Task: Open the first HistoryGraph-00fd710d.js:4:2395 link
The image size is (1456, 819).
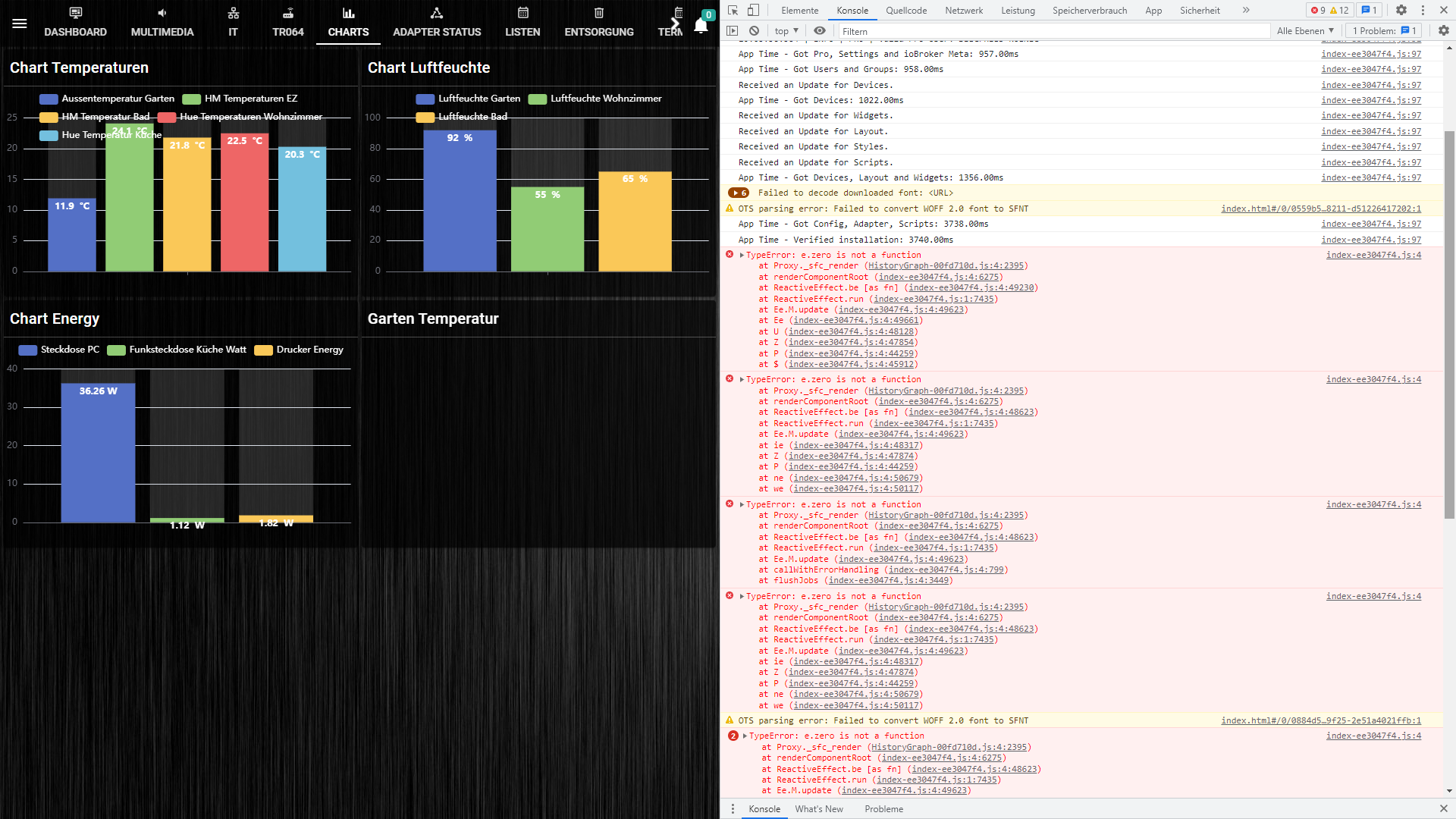Action: 946,266
